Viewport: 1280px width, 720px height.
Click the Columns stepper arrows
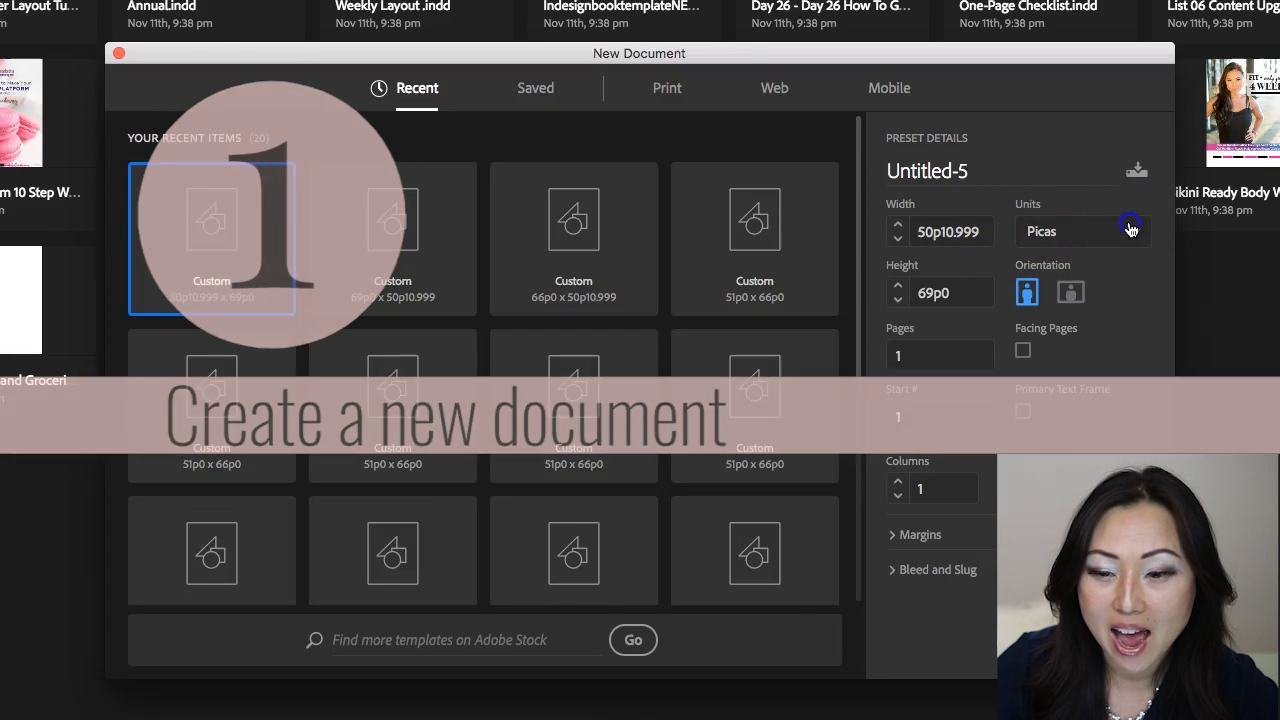click(x=898, y=489)
